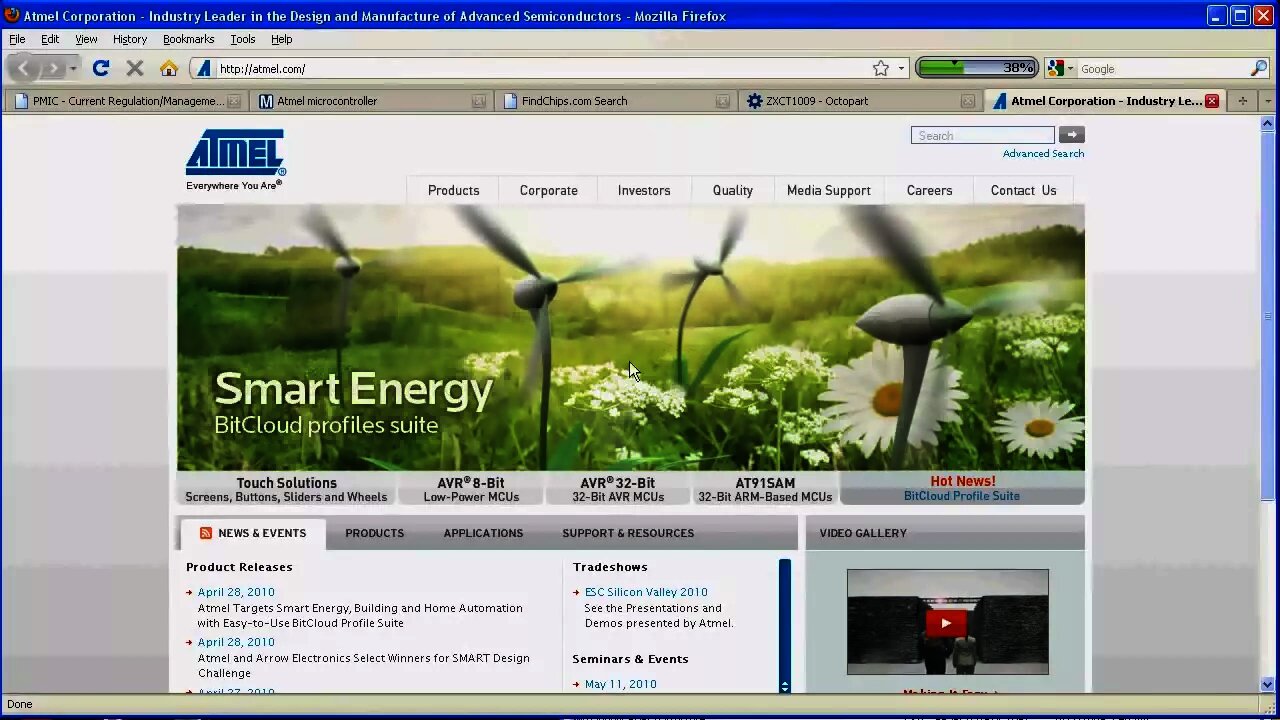The image size is (1280, 720).
Task: Click the magnifier search icon
Action: coord(1259,69)
